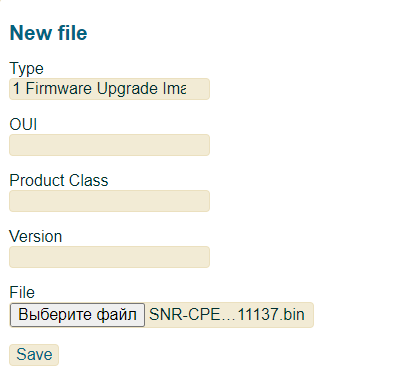This screenshot has width=411, height=382.
Task: Select the Version input field
Action: click(109, 257)
